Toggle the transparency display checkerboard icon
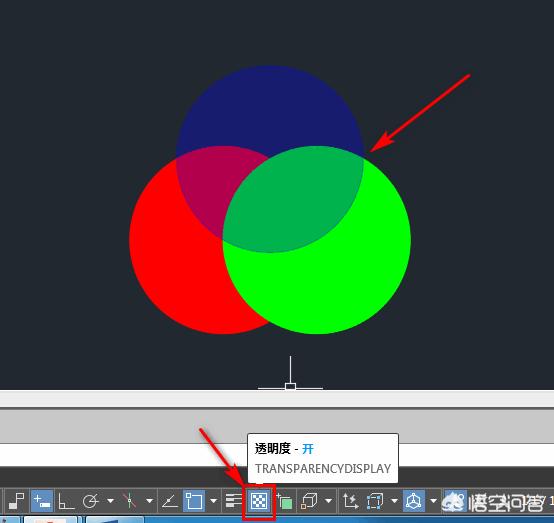554x523 pixels. (x=258, y=501)
